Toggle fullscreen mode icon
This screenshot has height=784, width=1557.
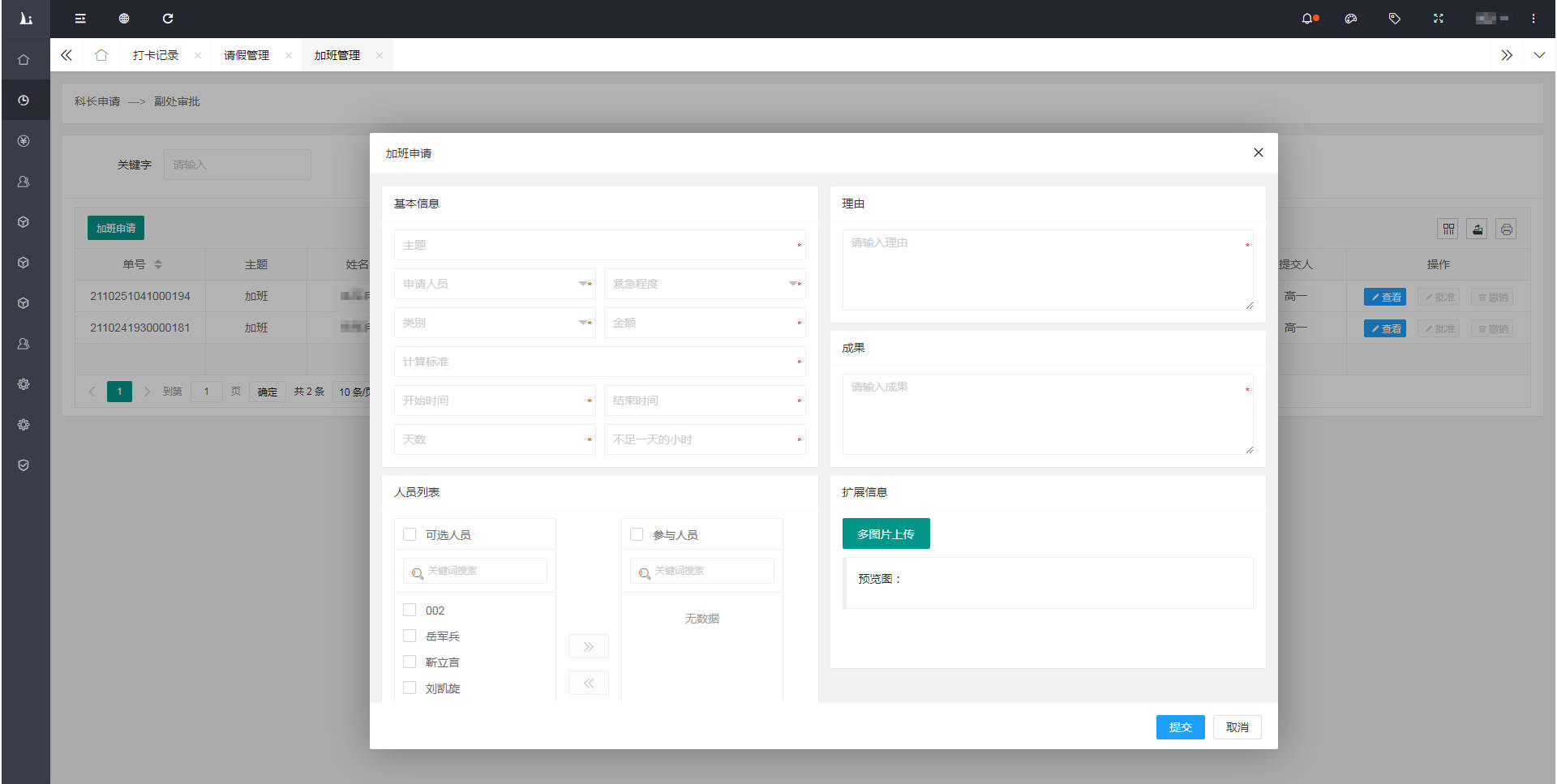pos(1438,19)
